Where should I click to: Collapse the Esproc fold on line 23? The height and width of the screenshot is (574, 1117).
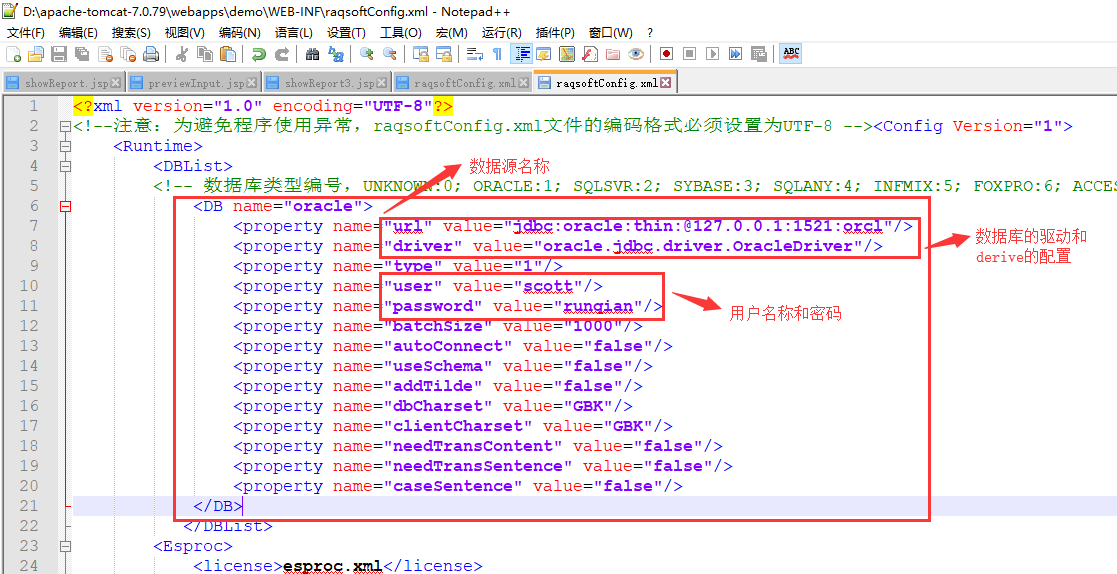click(x=66, y=546)
